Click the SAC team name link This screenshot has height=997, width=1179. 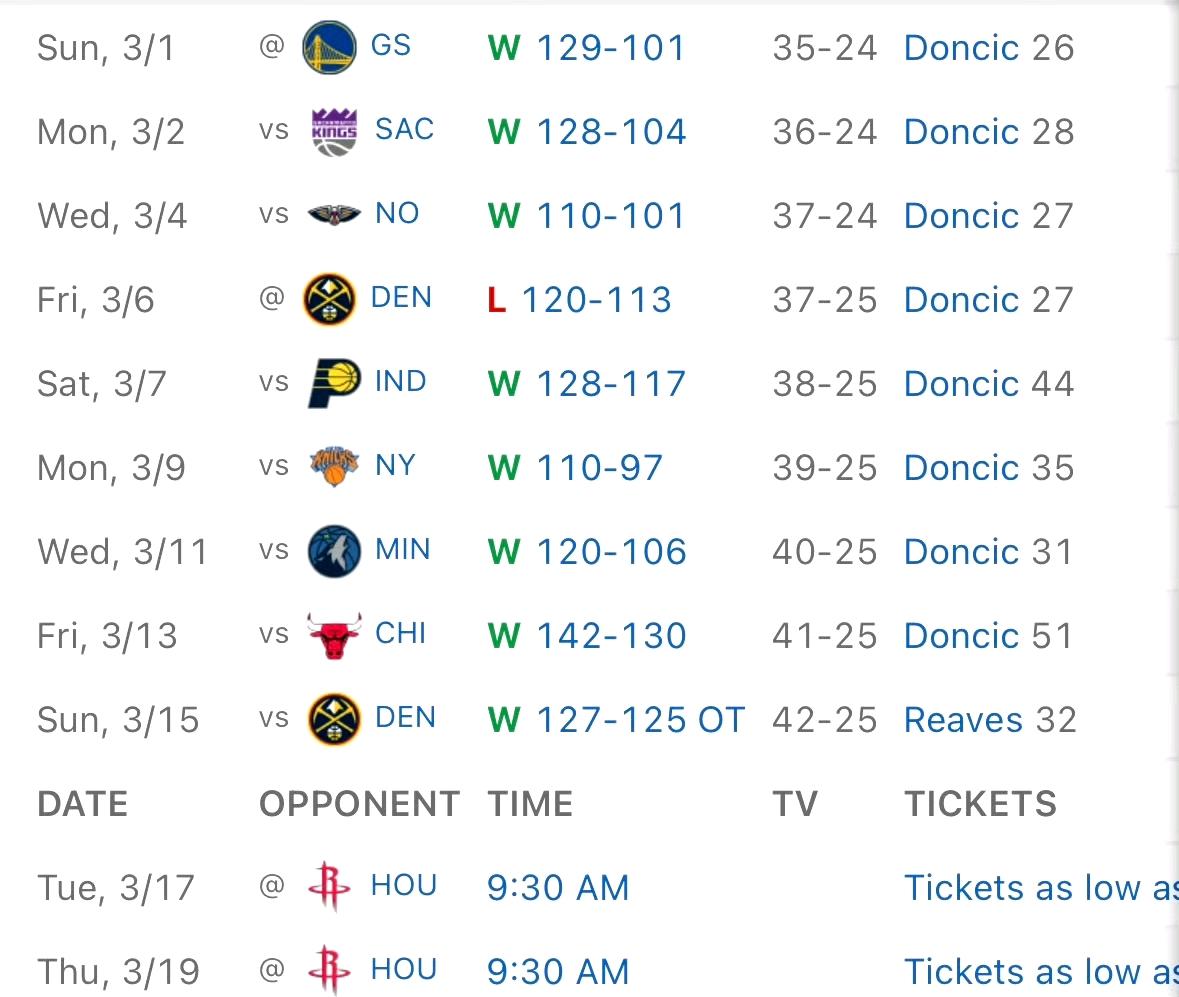point(405,129)
